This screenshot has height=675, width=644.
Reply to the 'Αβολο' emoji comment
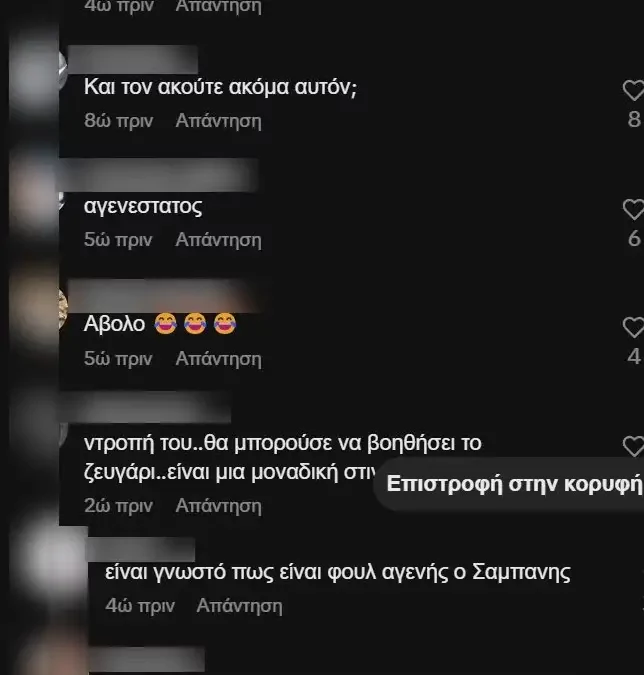pos(218,359)
